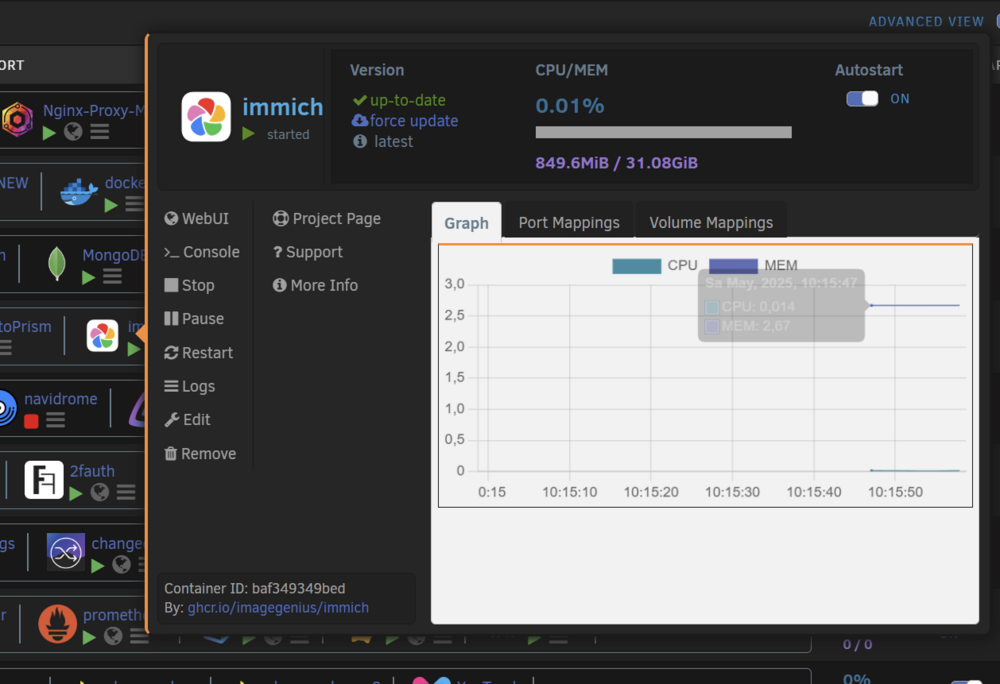
Task: Click MongoDB green play status icon
Action: (89, 277)
